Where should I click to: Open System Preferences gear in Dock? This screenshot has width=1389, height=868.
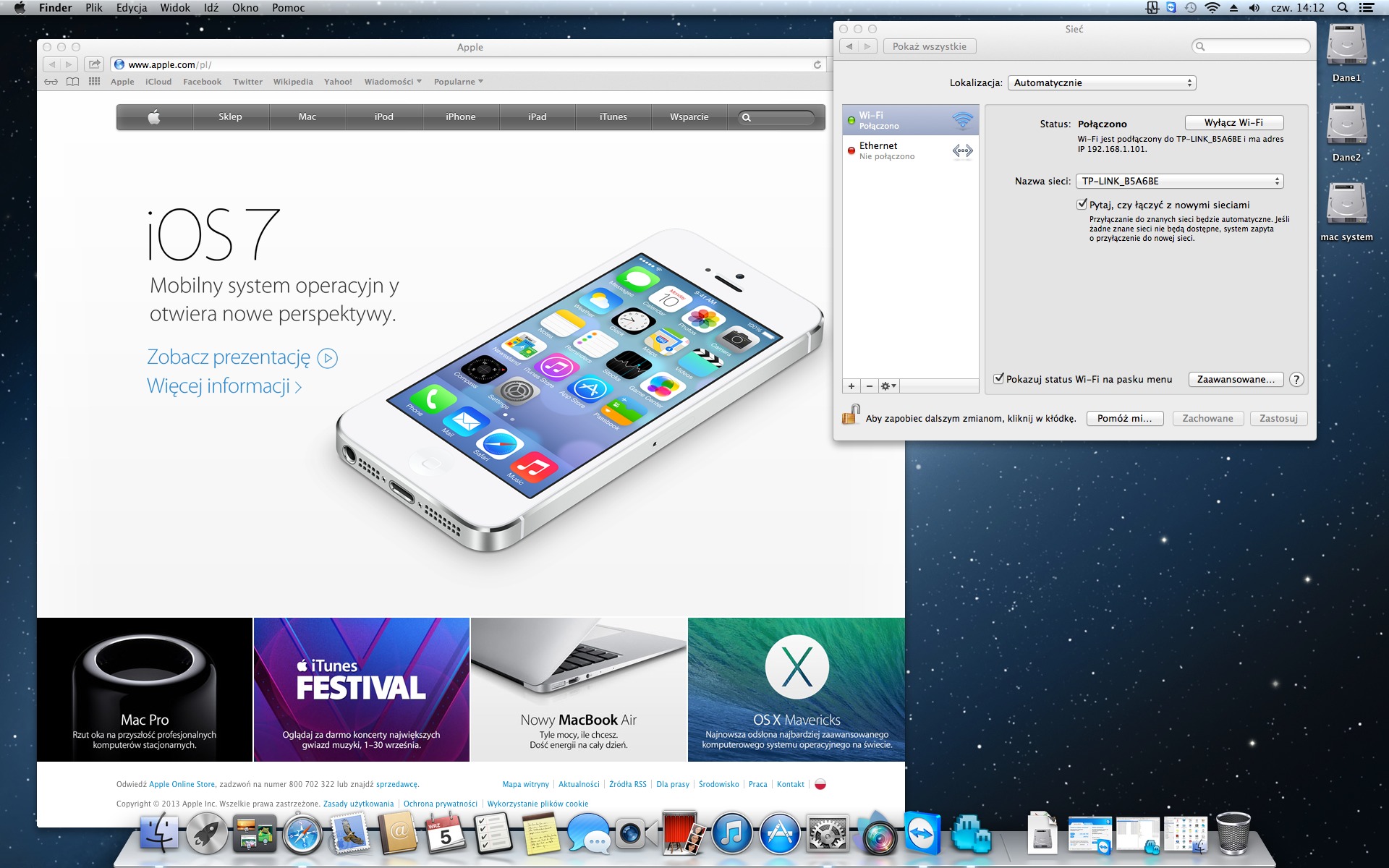click(x=828, y=834)
